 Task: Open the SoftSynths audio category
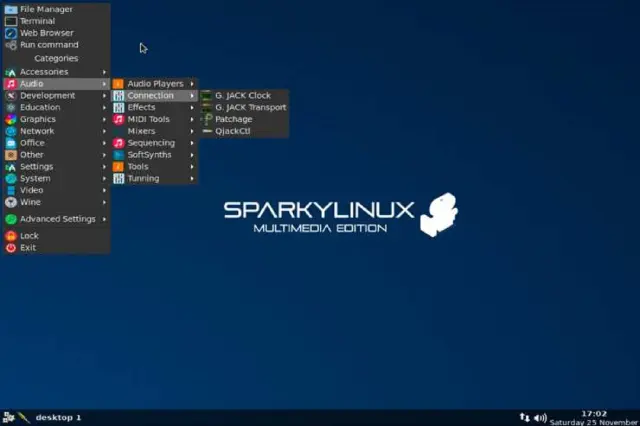click(149, 155)
